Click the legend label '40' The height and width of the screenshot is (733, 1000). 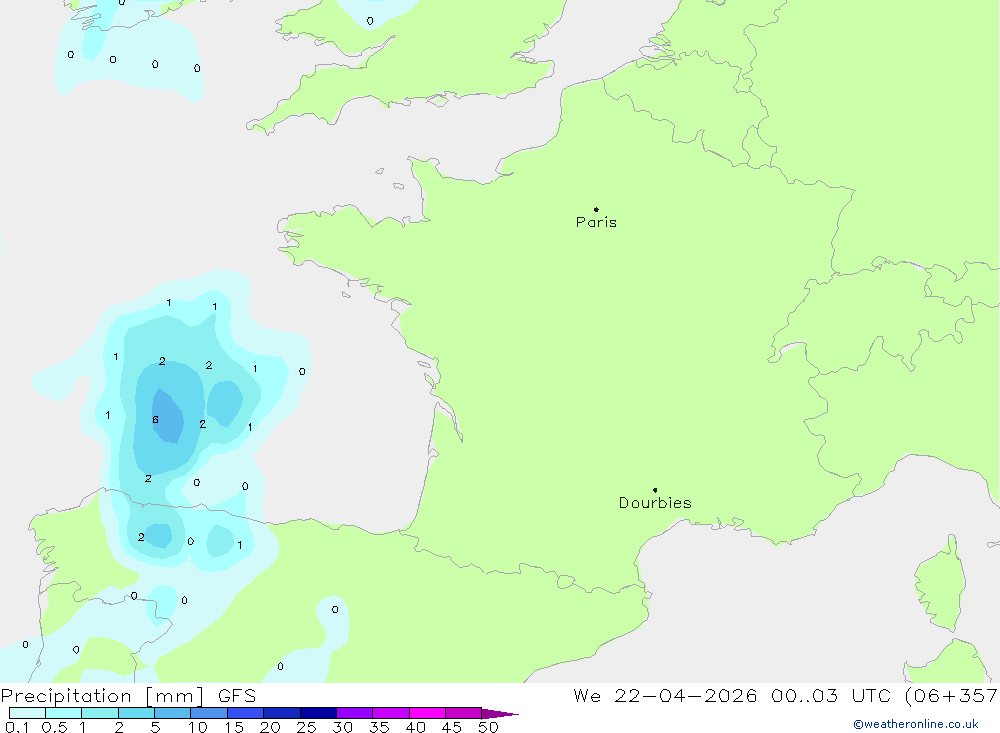pos(415,727)
